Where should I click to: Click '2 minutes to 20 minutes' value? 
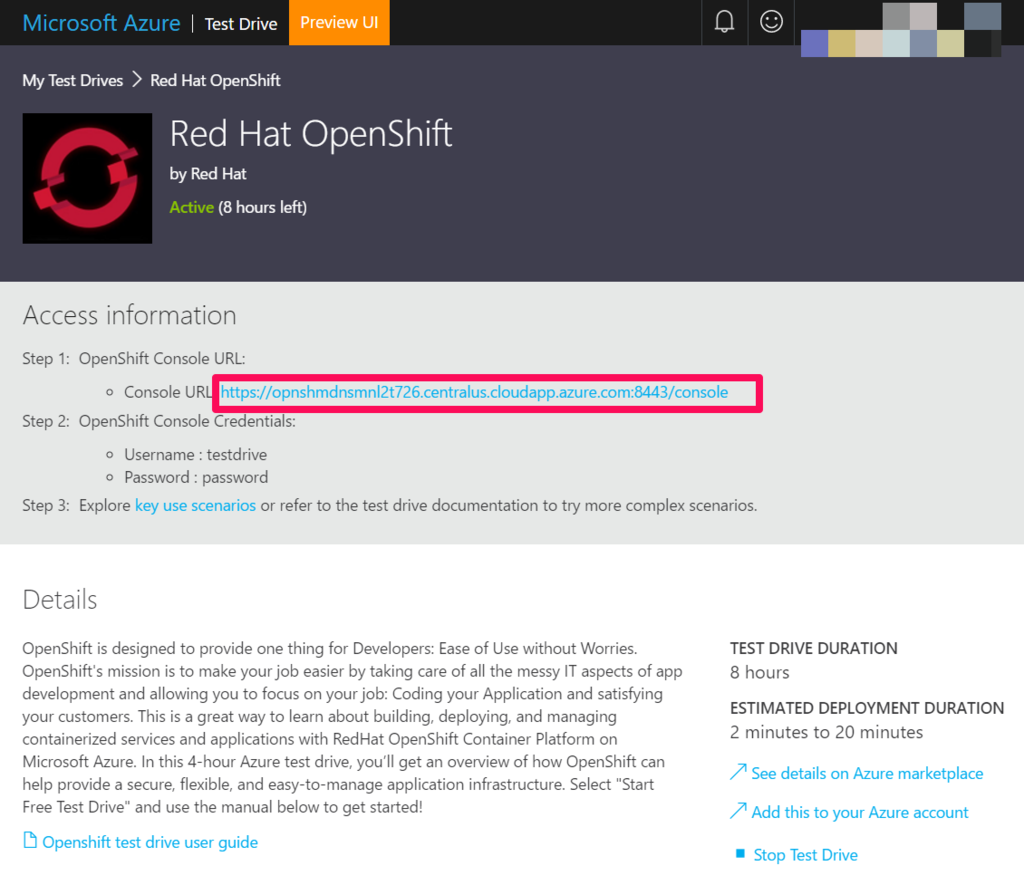pyautogui.click(x=826, y=732)
